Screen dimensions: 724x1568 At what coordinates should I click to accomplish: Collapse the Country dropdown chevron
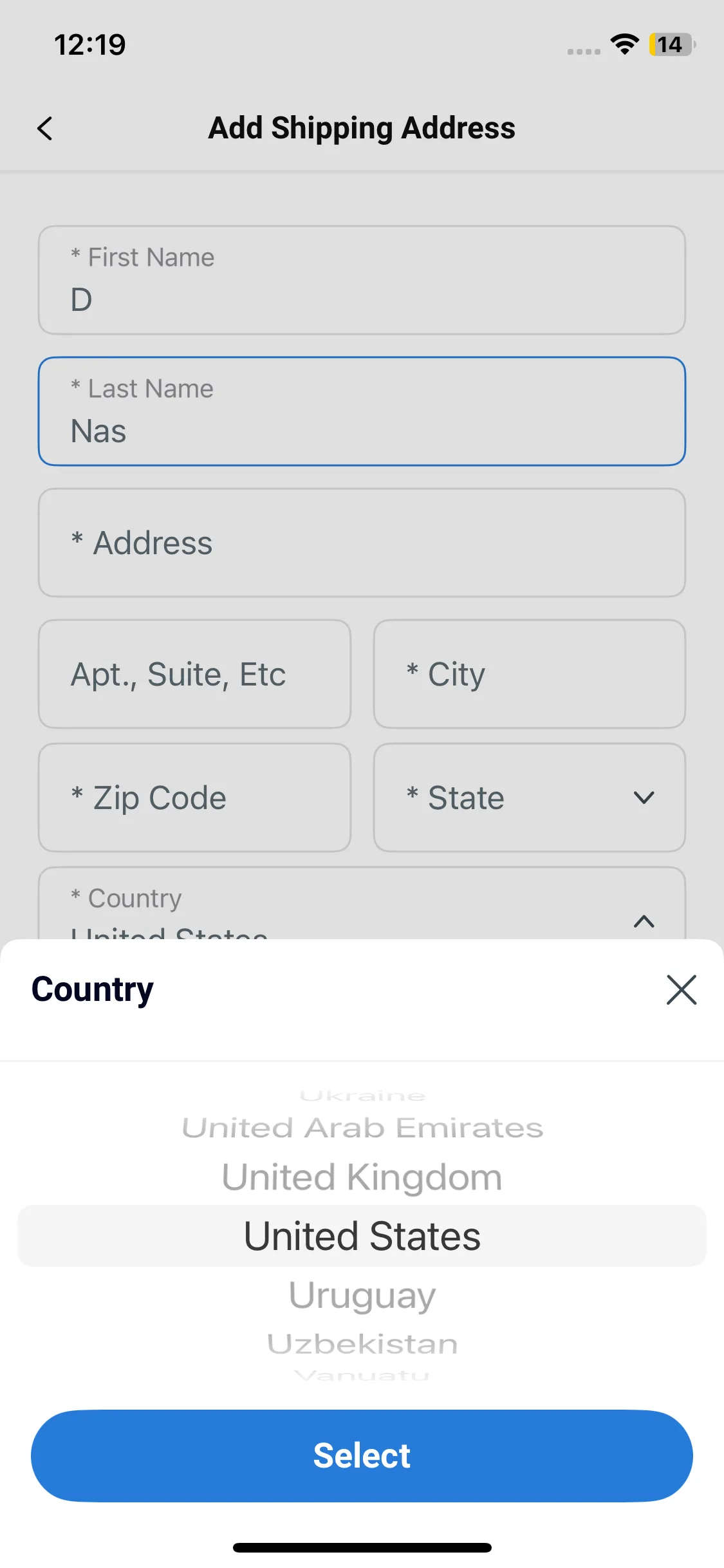pyautogui.click(x=644, y=921)
